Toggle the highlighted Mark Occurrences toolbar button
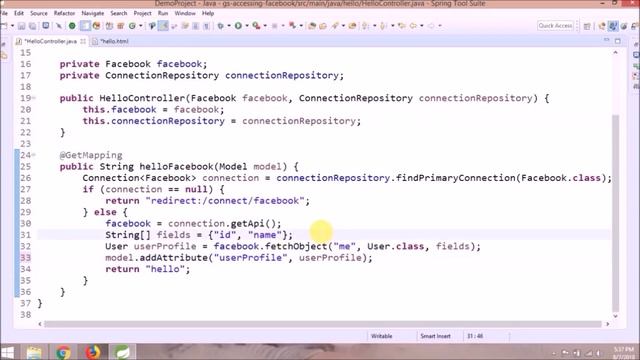Screen dimensions: 640x360 (163, 26)
